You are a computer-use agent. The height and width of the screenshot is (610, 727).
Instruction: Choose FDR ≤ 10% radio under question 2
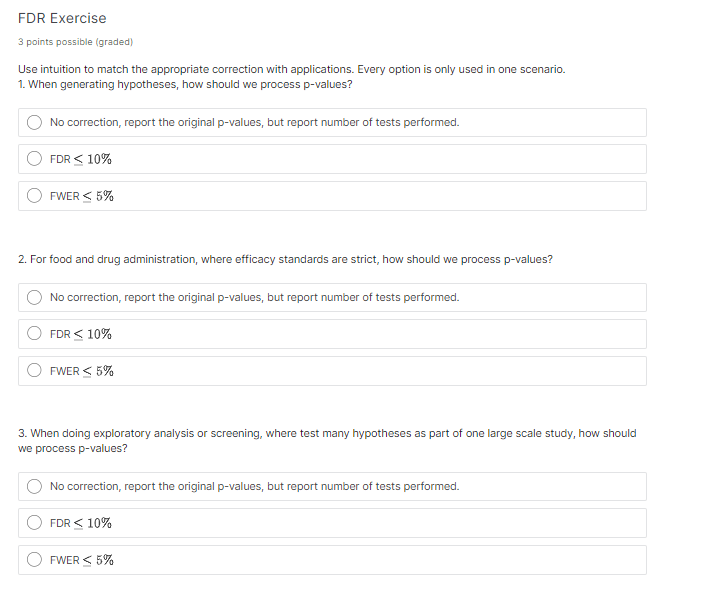point(34,333)
